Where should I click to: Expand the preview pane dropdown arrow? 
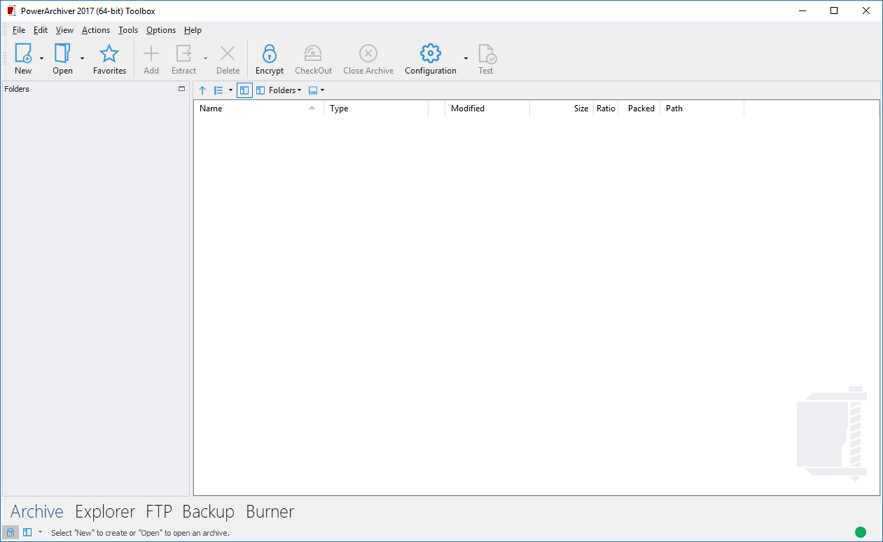(x=323, y=90)
